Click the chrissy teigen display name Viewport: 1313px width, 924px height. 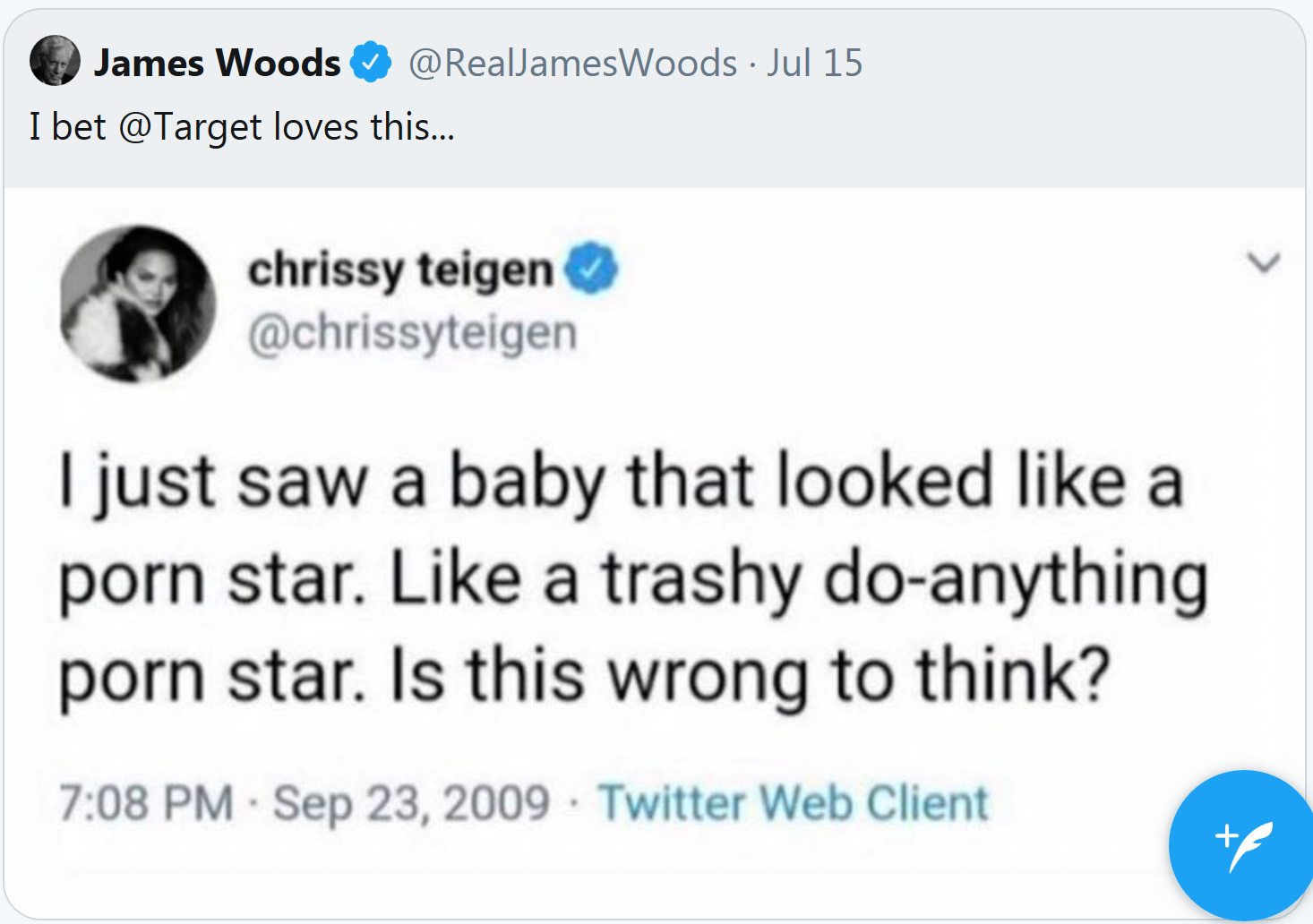click(x=400, y=269)
